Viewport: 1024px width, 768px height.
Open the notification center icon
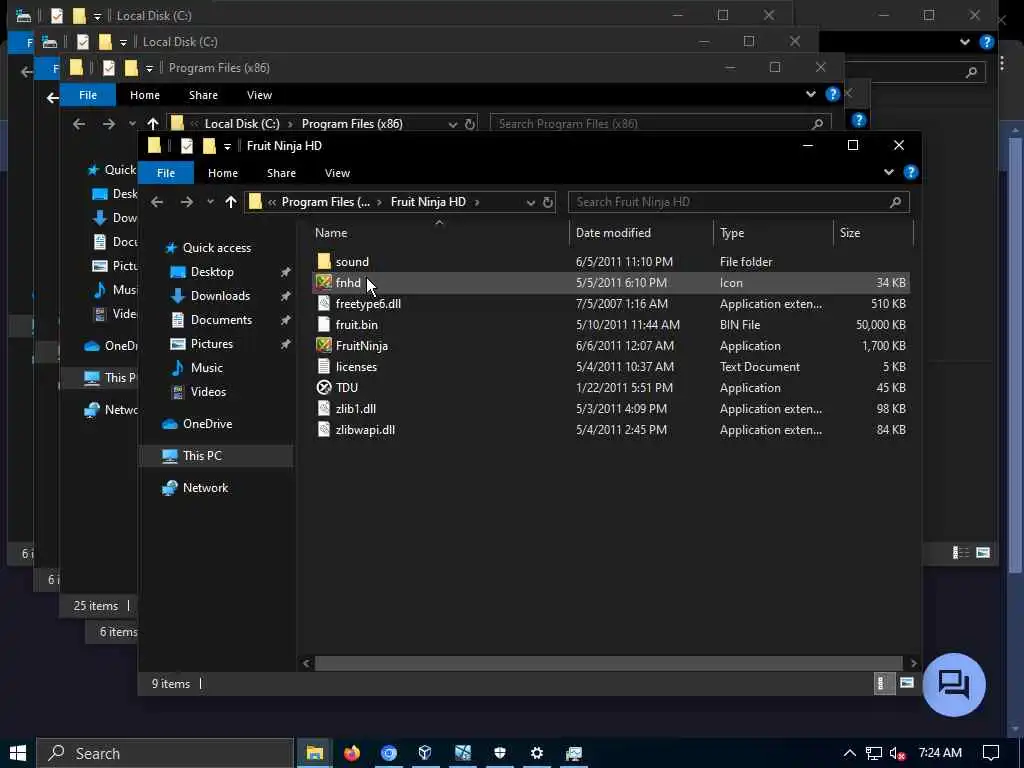(991, 753)
